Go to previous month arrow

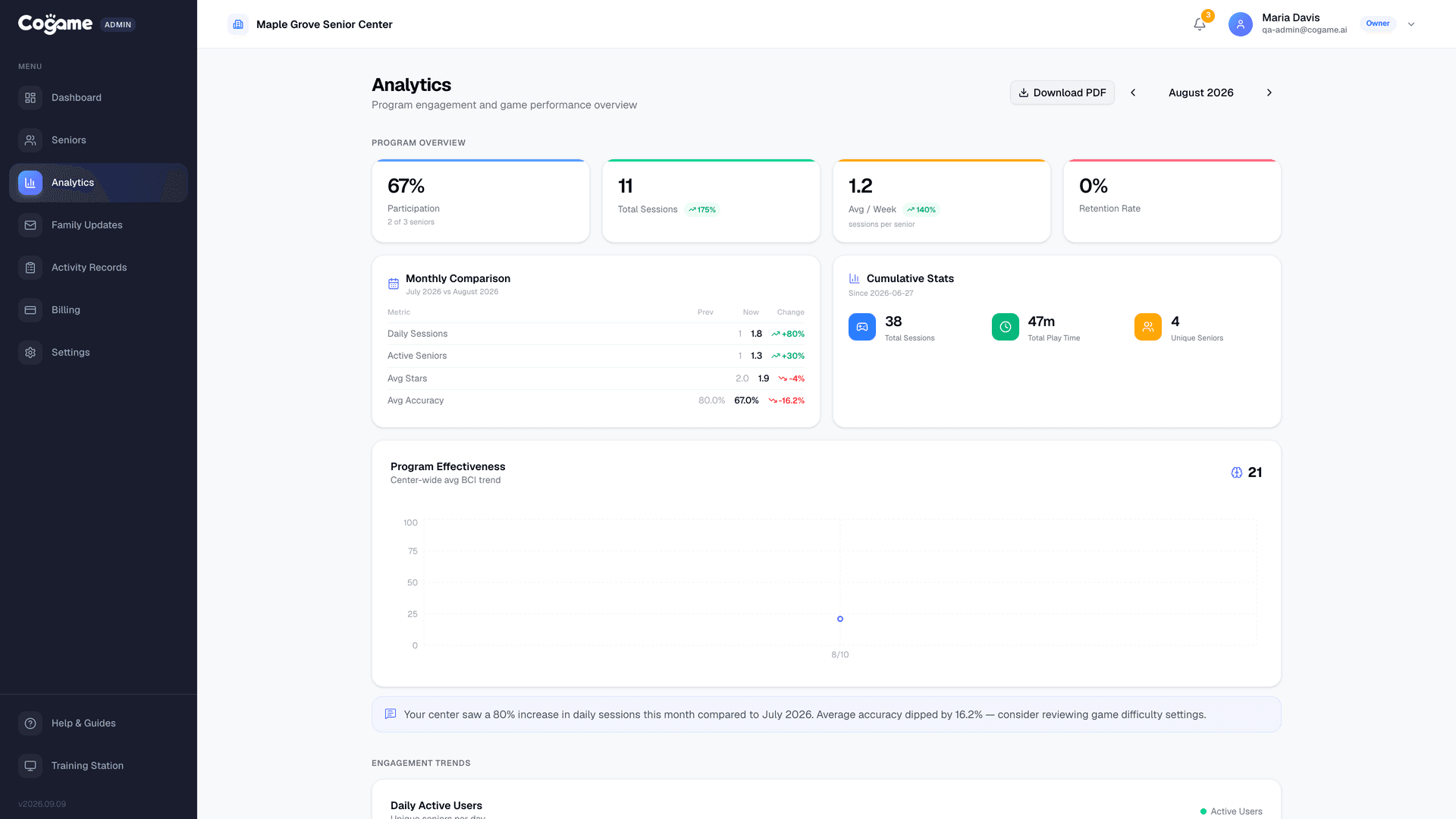tap(1134, 93)
